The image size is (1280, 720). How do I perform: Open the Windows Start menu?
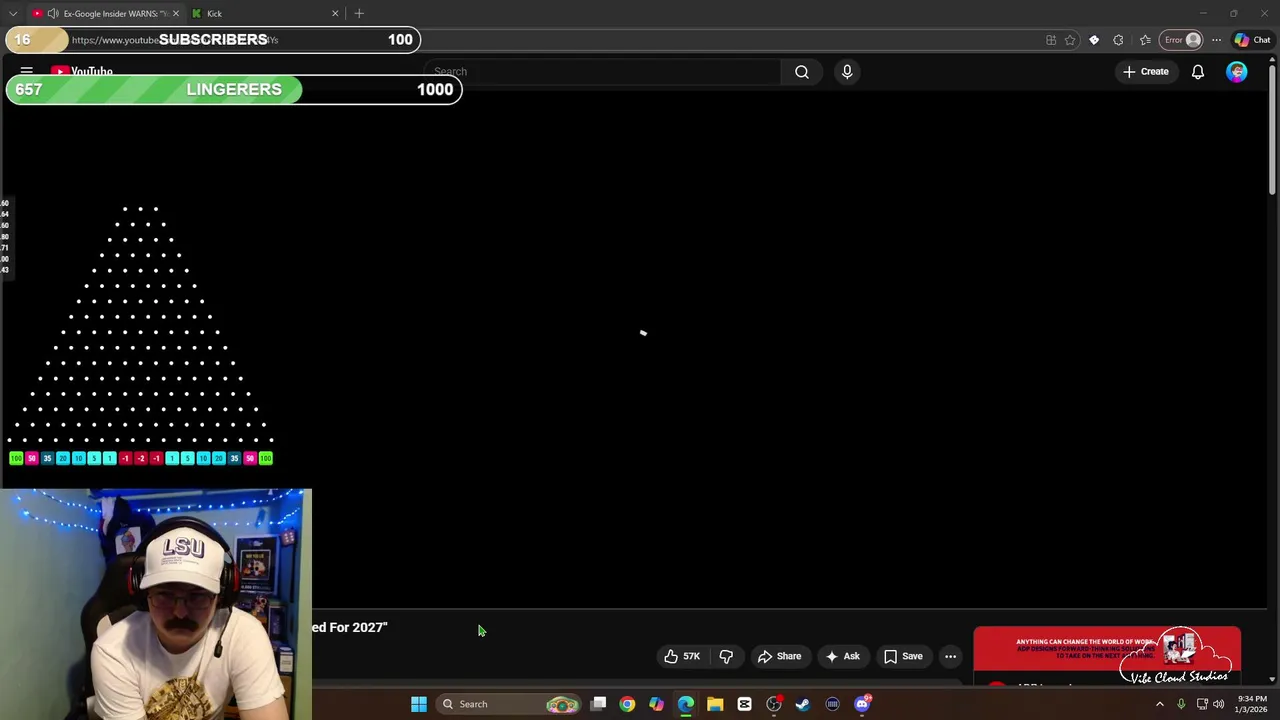(419, 704)
